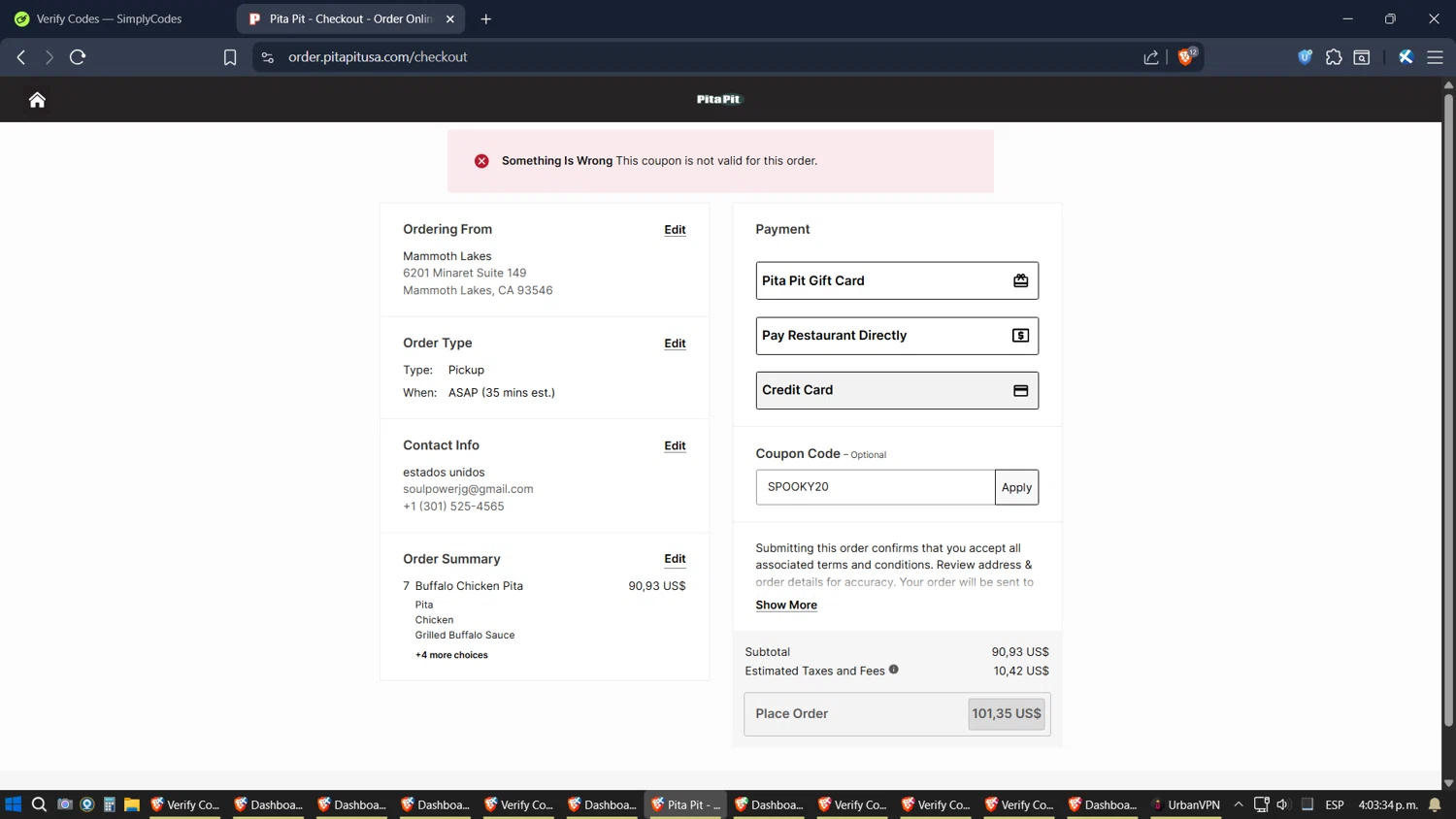Click the Pay Restaurant Directly cash icon
Screen dimensions: 1456x819
click(1020, 336)
